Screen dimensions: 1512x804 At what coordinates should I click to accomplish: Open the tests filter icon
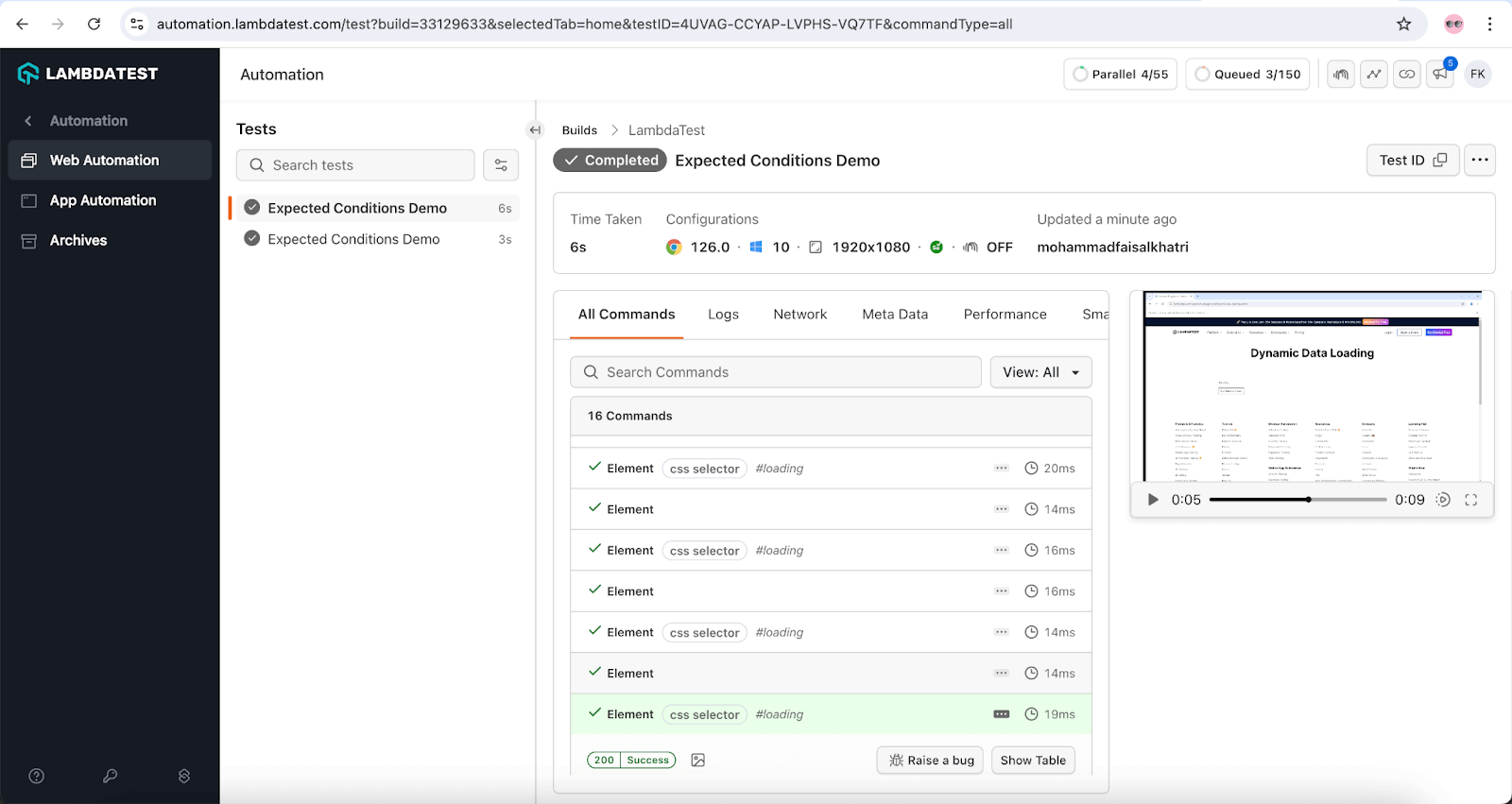click(501, 165)
